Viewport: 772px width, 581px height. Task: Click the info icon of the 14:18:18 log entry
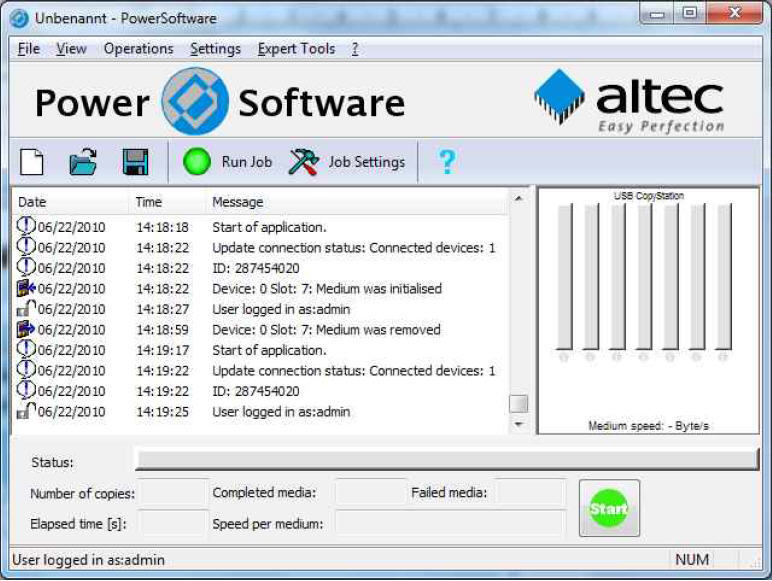click(x=26, y=226)
